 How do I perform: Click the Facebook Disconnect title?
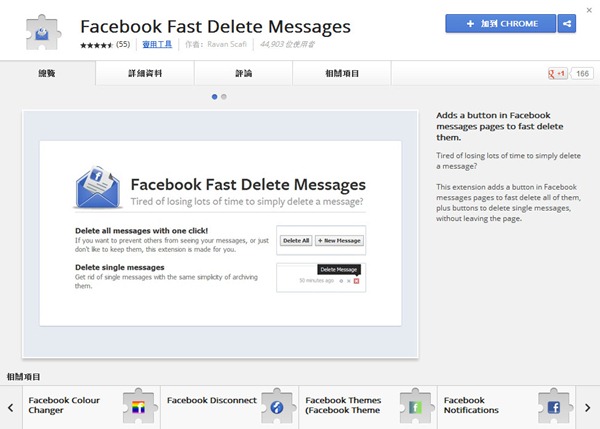tap(212, 400)
